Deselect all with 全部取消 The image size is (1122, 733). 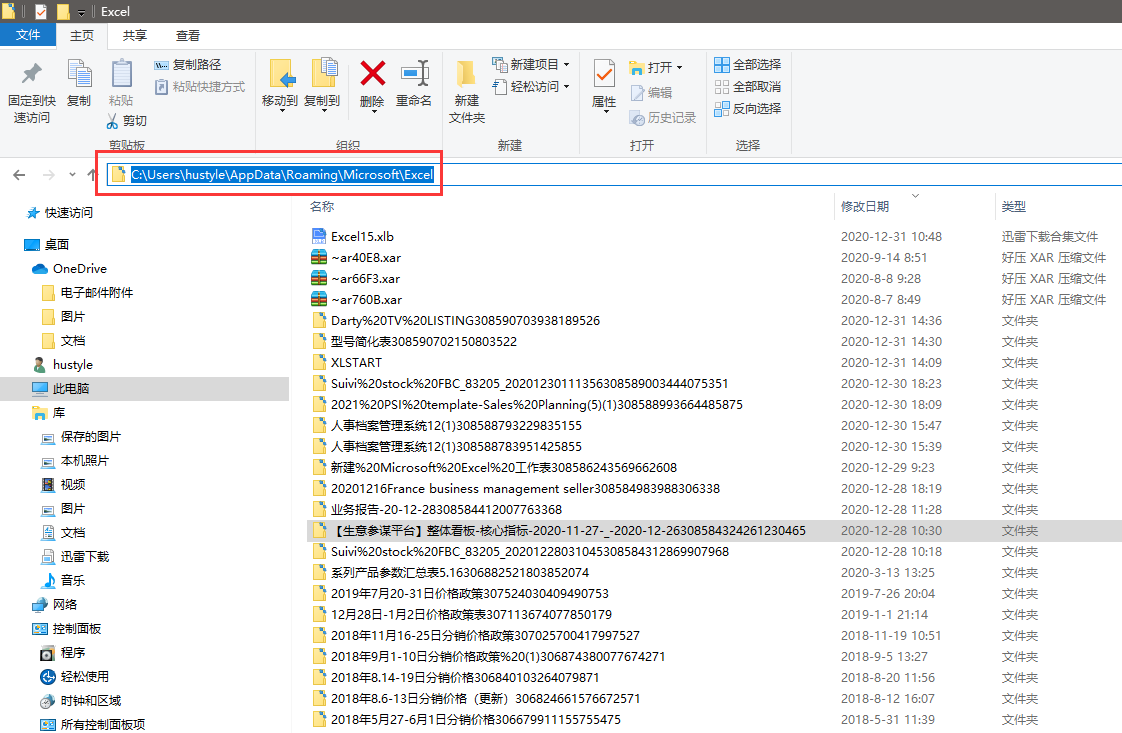[x=747, y=87]
